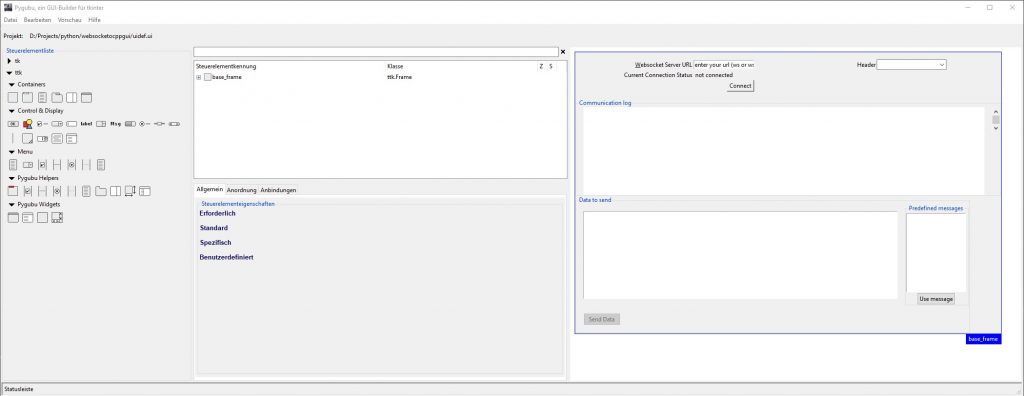Click the Use message button
Viewport: 1024px width, 396px height.
pyautogui.click(x=936, y=299)
